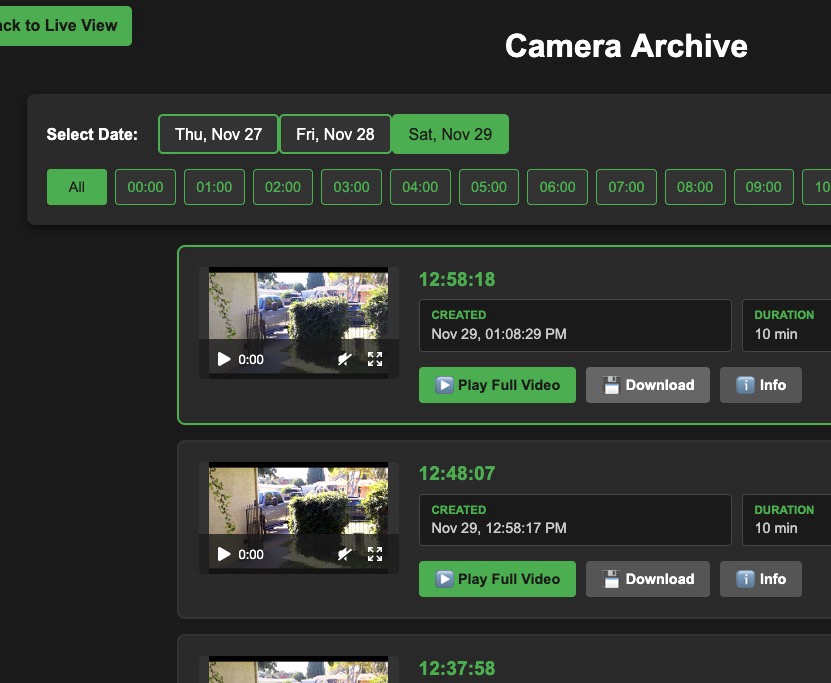Click the 12:58:18 timestamp heading
This screenshot has width=831, height=683.
point(457,279)
